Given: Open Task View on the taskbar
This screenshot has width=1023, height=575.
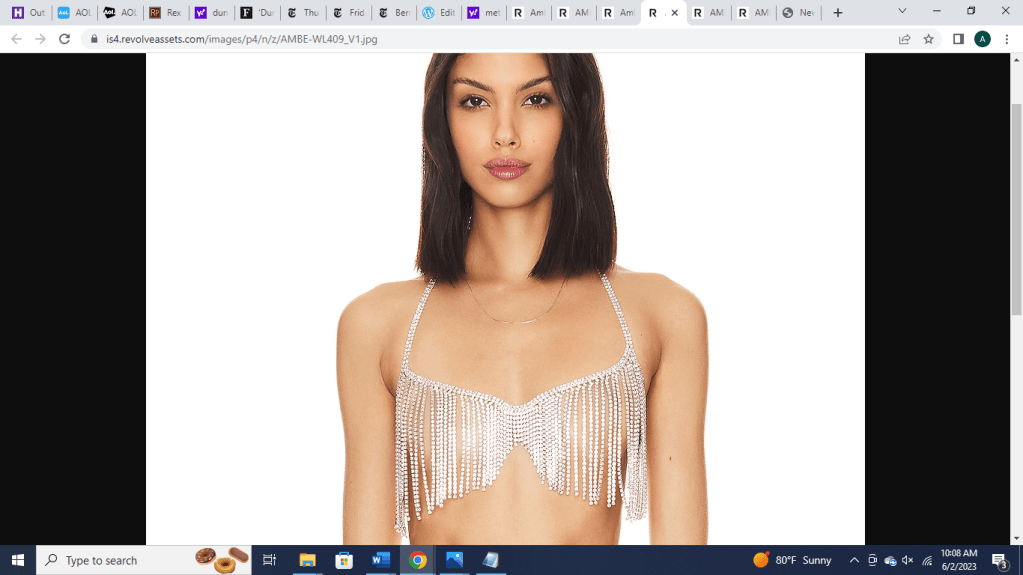Looking at the screenshot, I should [x=269, y=560].
